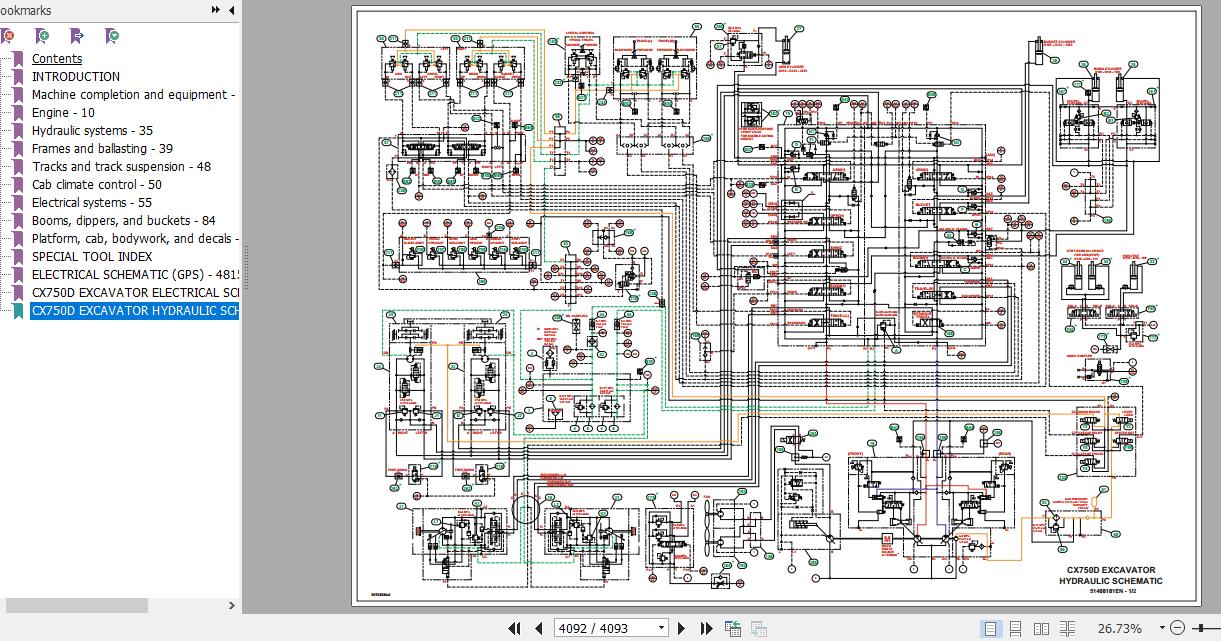Open Hydraulic systems - 35 bookmark
1221x641 pixels.
[92, 130]
